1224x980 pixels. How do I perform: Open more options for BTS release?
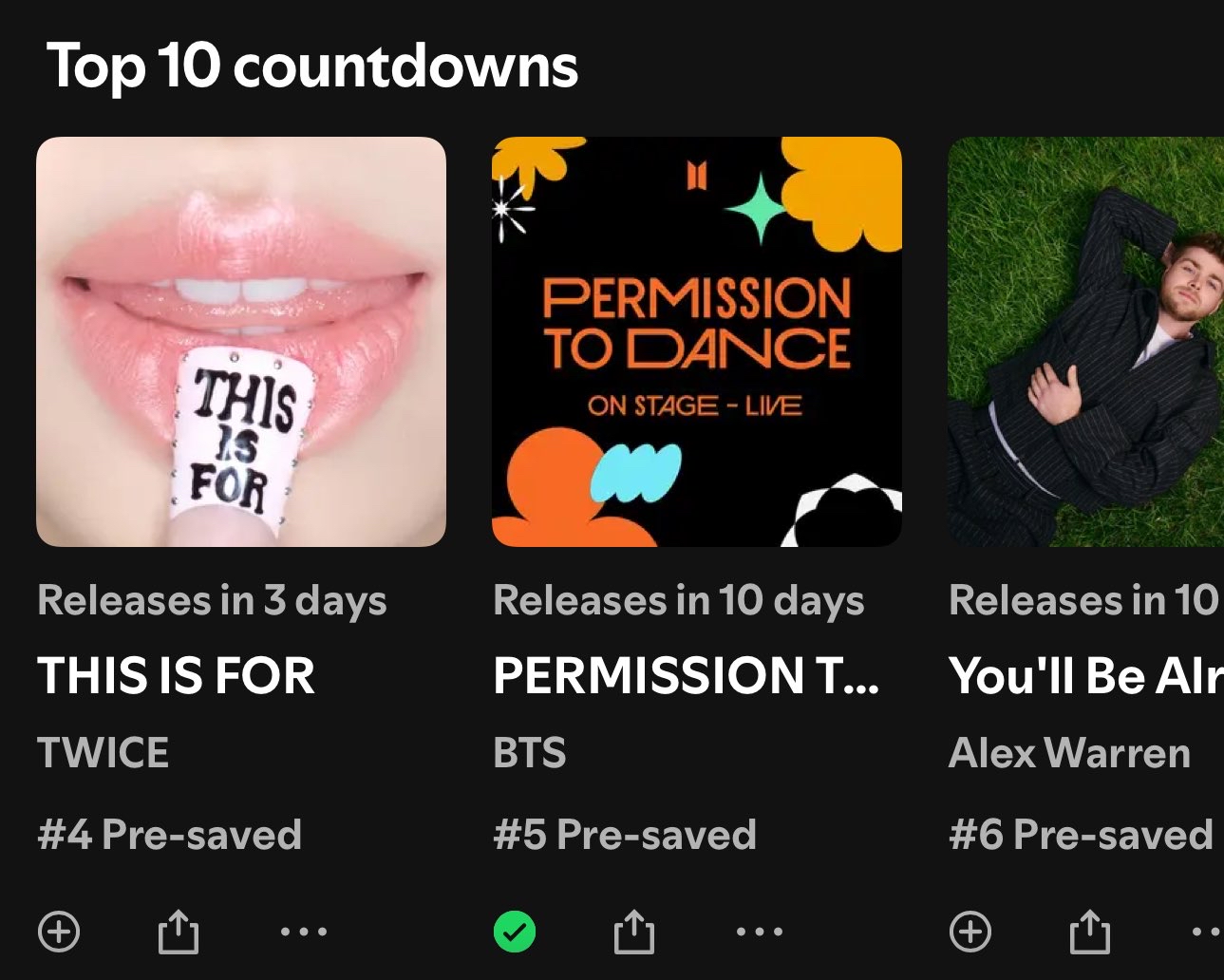click(x=760, y=932)
